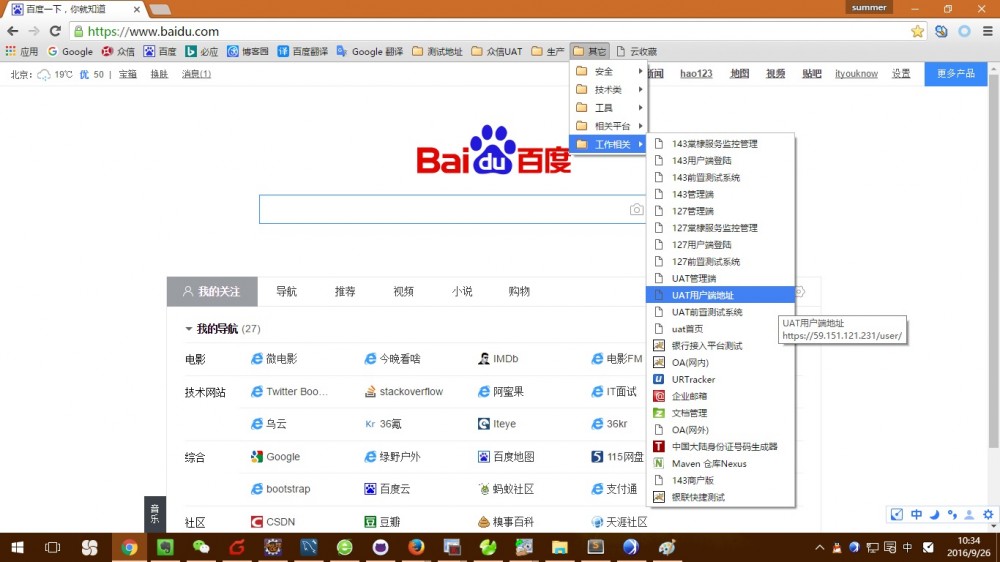The height and width of the screenshot is (562, 1000).
Task: Open 143用户端登陆 bookmark
Action: click(721, 161)
